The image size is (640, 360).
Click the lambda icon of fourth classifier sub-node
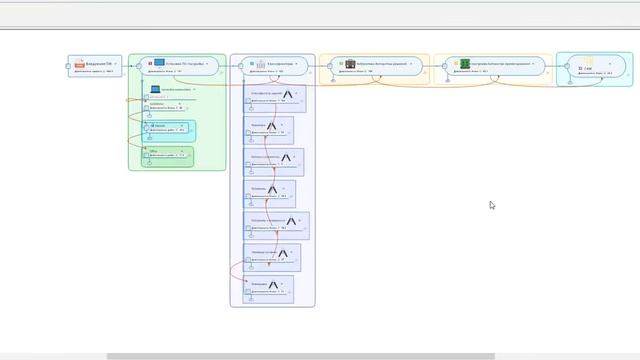click(x=273, y=189)
